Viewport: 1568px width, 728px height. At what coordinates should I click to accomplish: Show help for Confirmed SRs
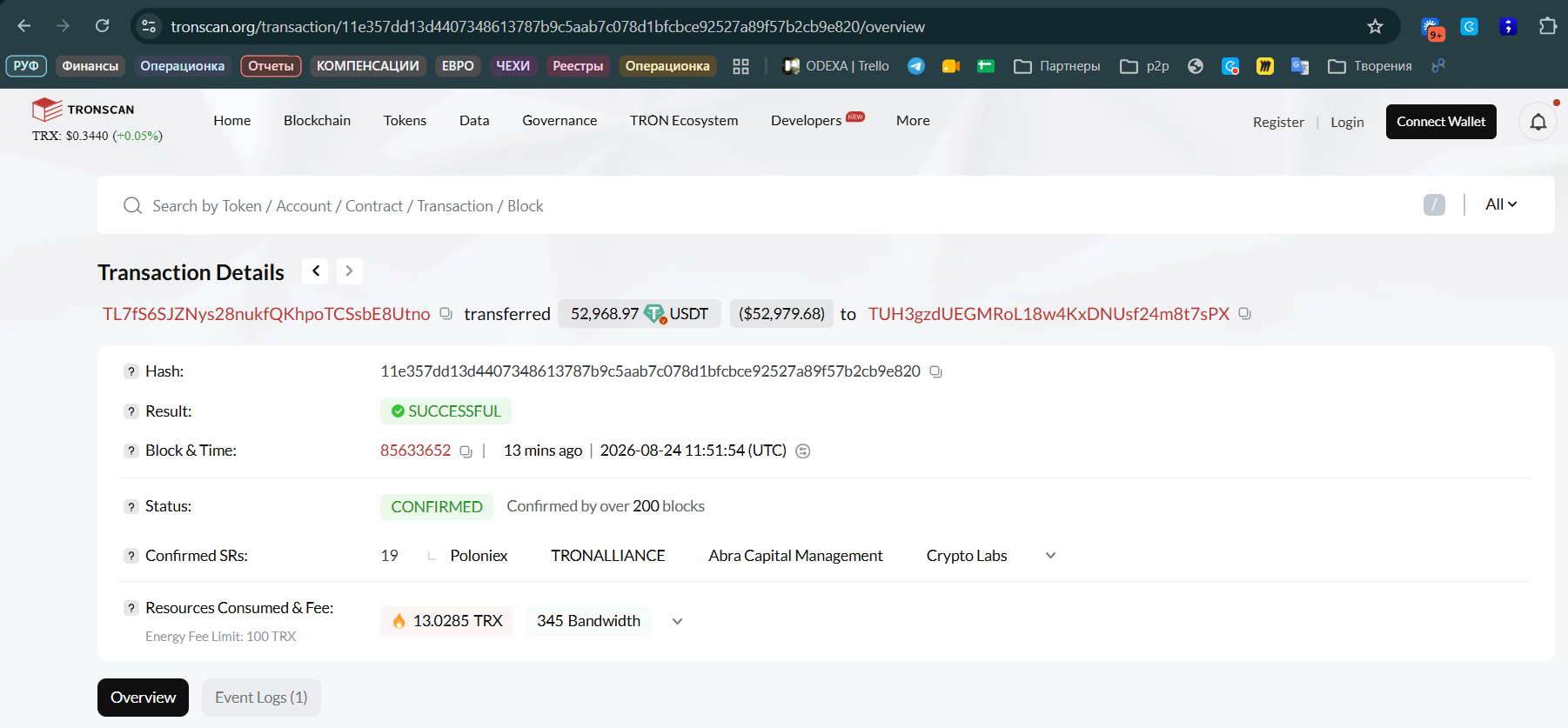(x=131, y=556)
